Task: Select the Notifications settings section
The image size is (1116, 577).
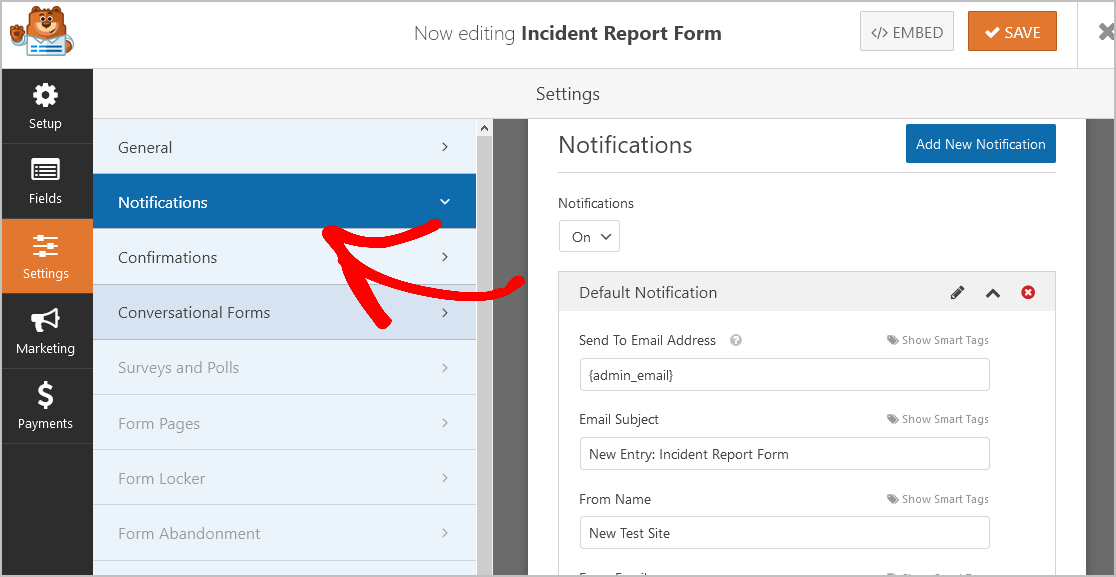Action: 284,202
